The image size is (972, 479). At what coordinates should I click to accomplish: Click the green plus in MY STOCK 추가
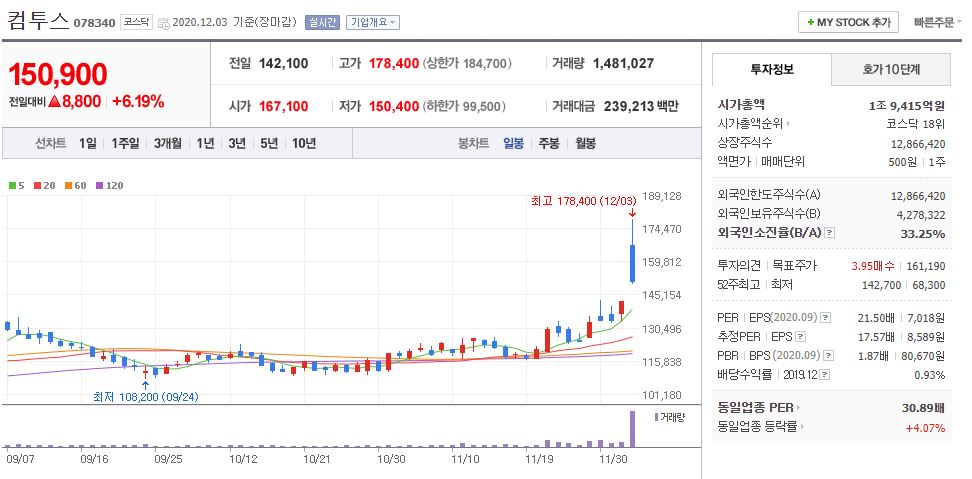coord(810,23)
